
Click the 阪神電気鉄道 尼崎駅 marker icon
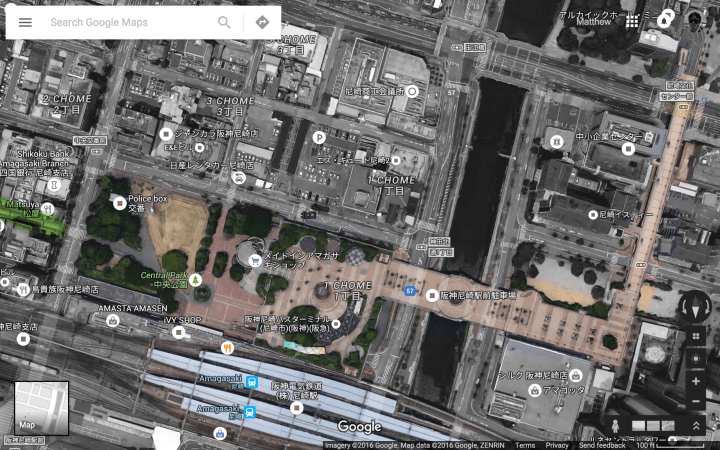297,407
